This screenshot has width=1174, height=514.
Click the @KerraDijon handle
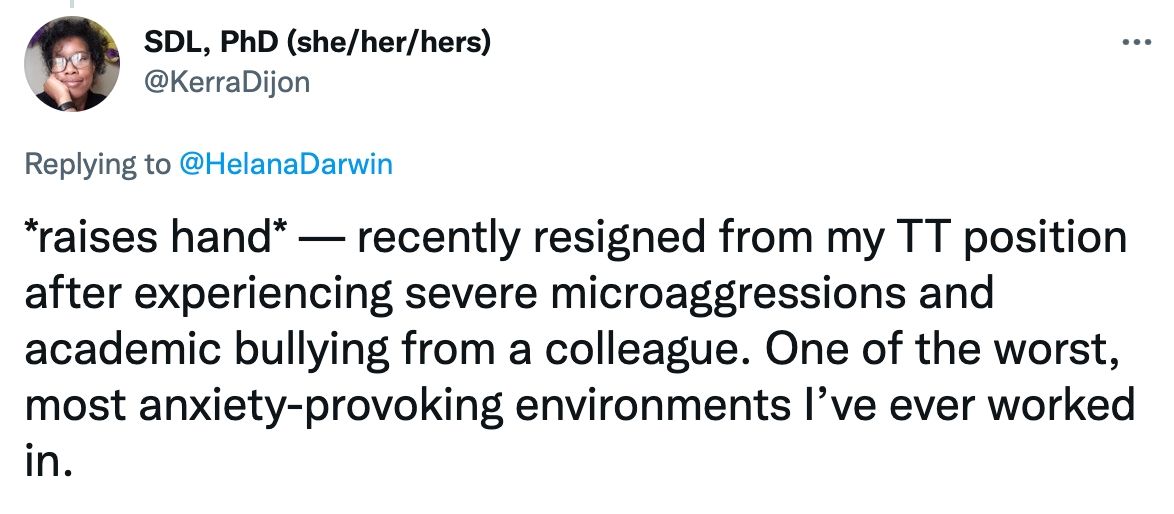pyautogui.click(x=226, y=81)
